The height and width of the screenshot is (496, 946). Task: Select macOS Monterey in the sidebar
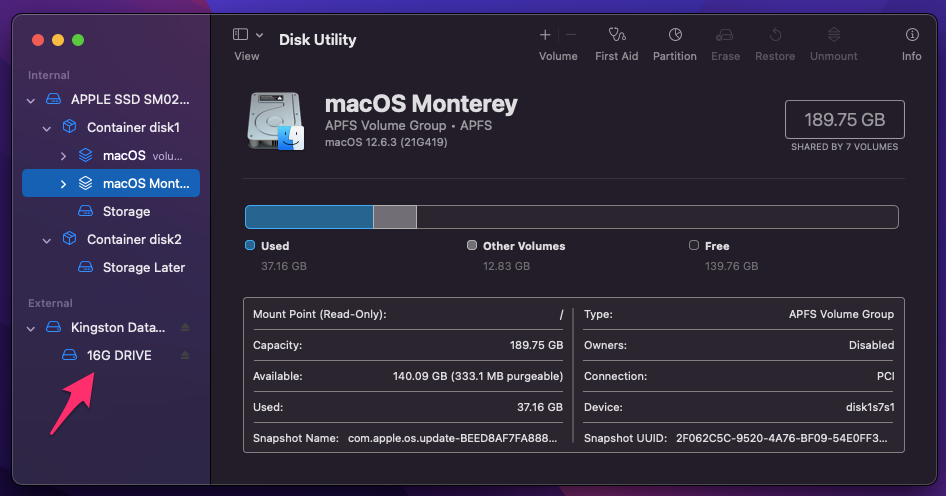[x=111, y=183]
